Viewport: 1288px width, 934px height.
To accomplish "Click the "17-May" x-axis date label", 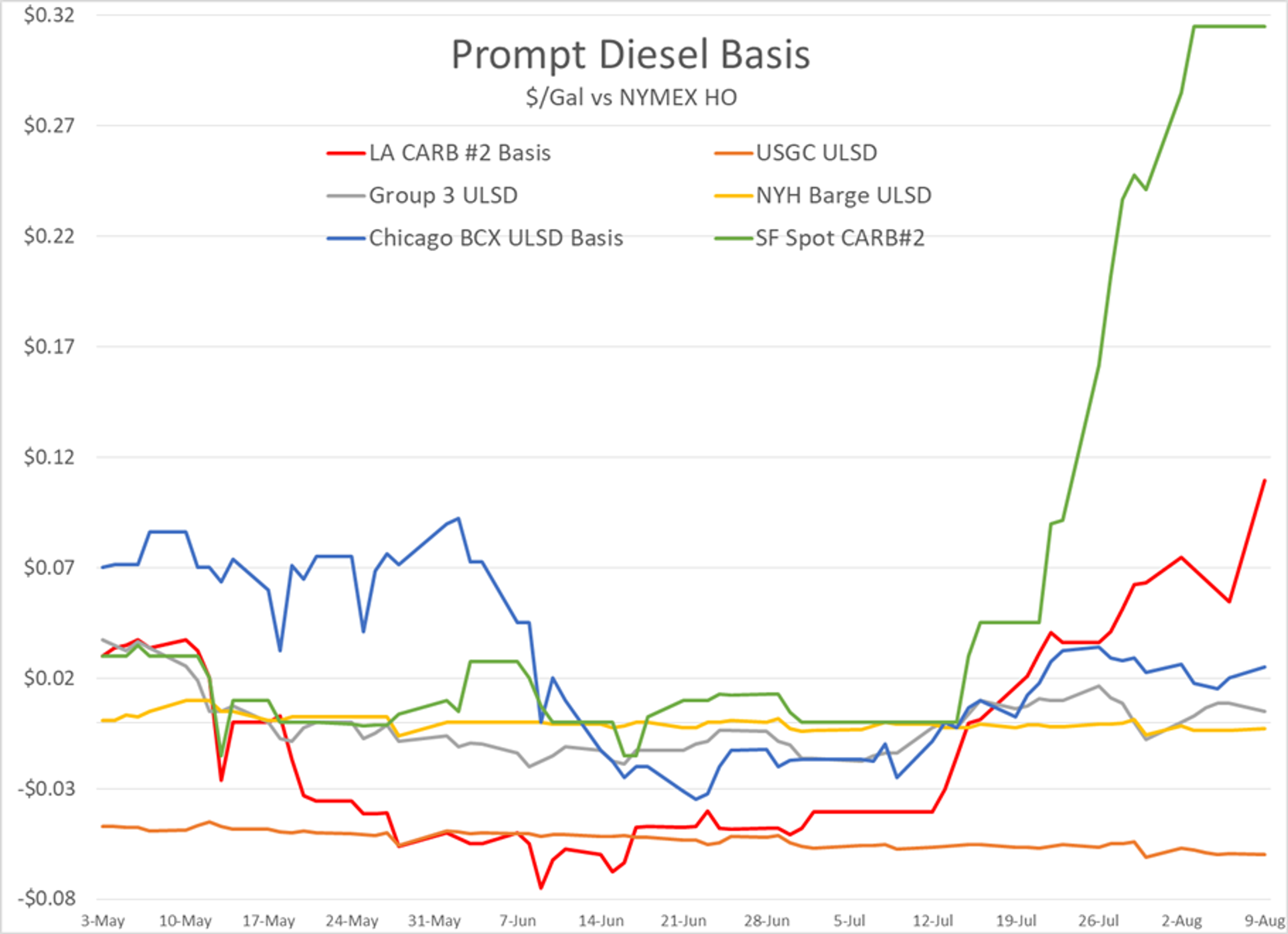I will (x=269, y=920).
